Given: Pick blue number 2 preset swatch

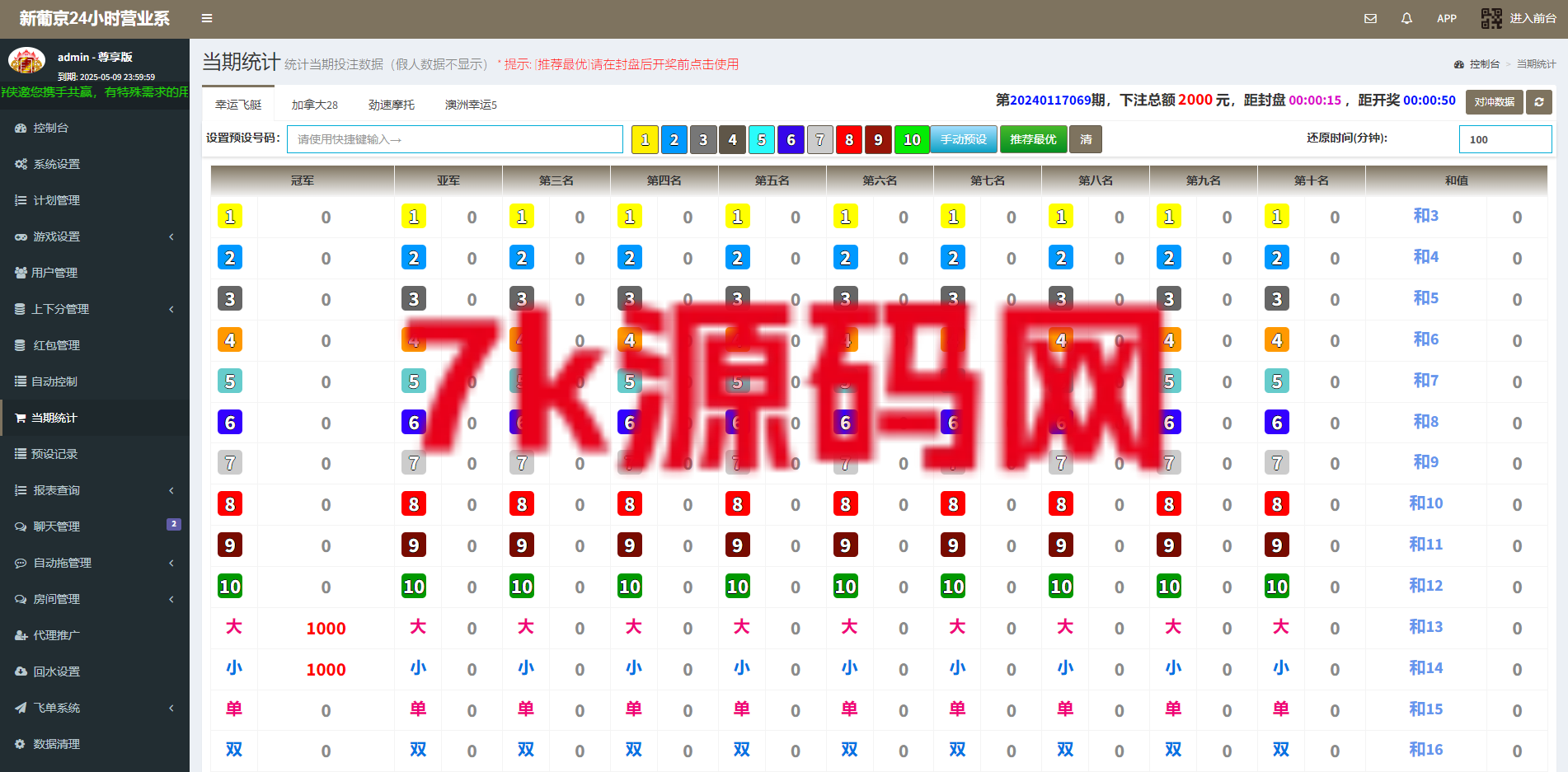Looking at the screenshot, I should [x=674, y=139].
